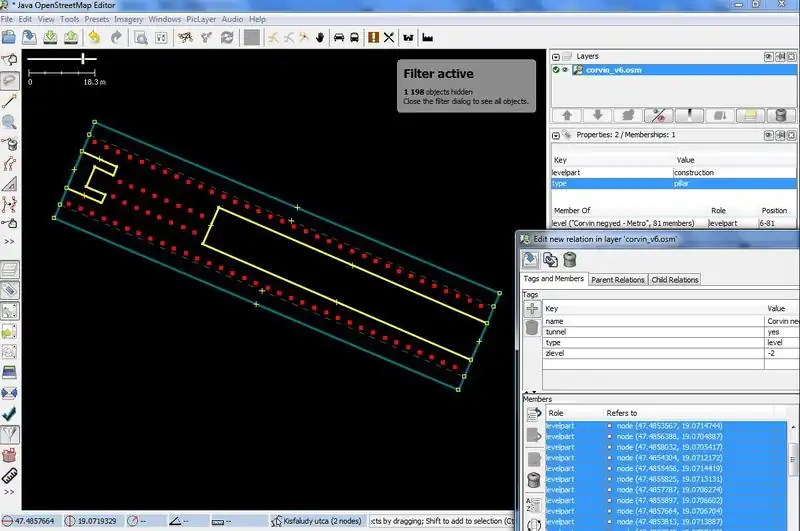The width and height of the screenshot is (800, 531).
Task: Click the Upload data toolbar icon
Action: coord(71,38)
